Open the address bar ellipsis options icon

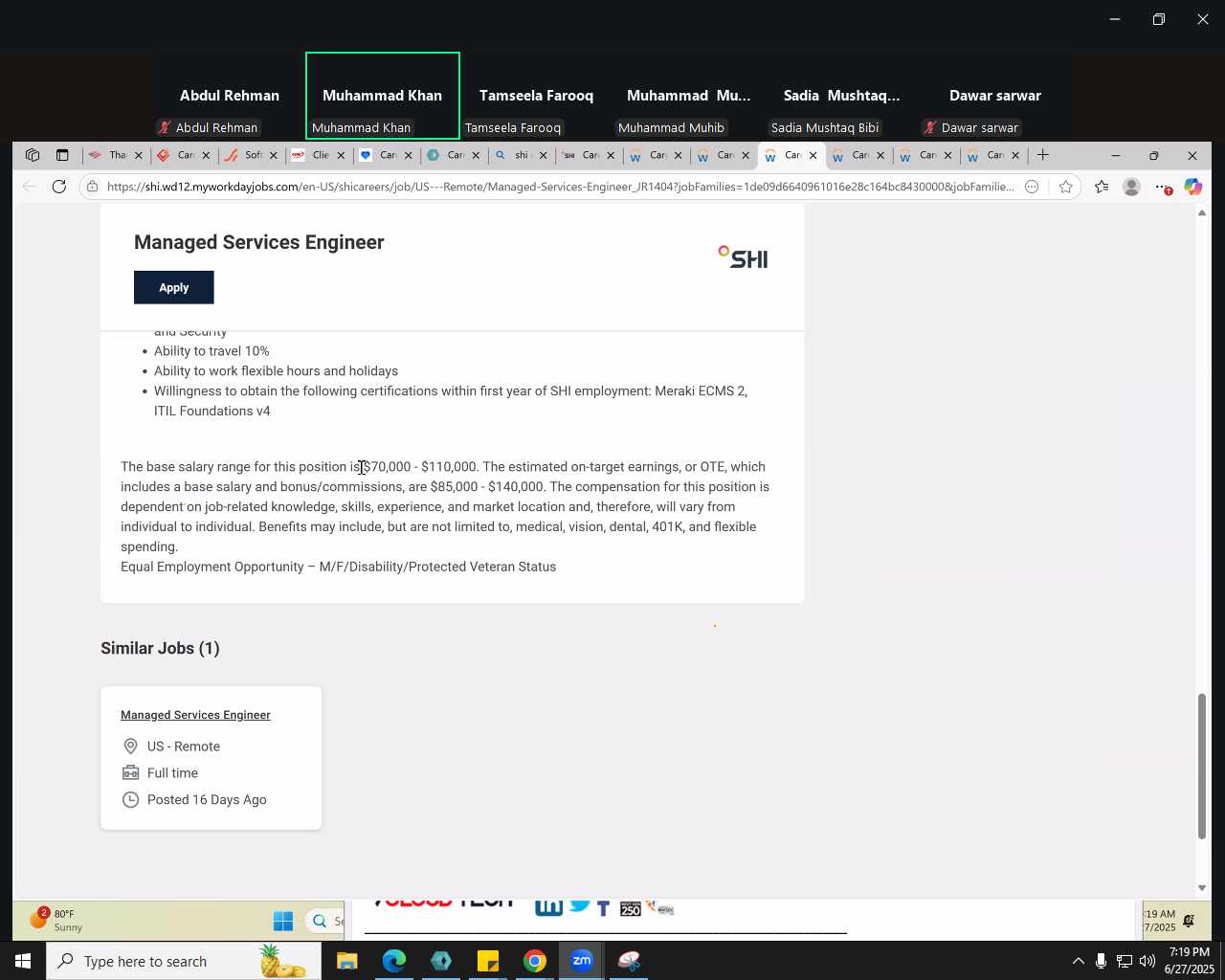point(1032,187)
